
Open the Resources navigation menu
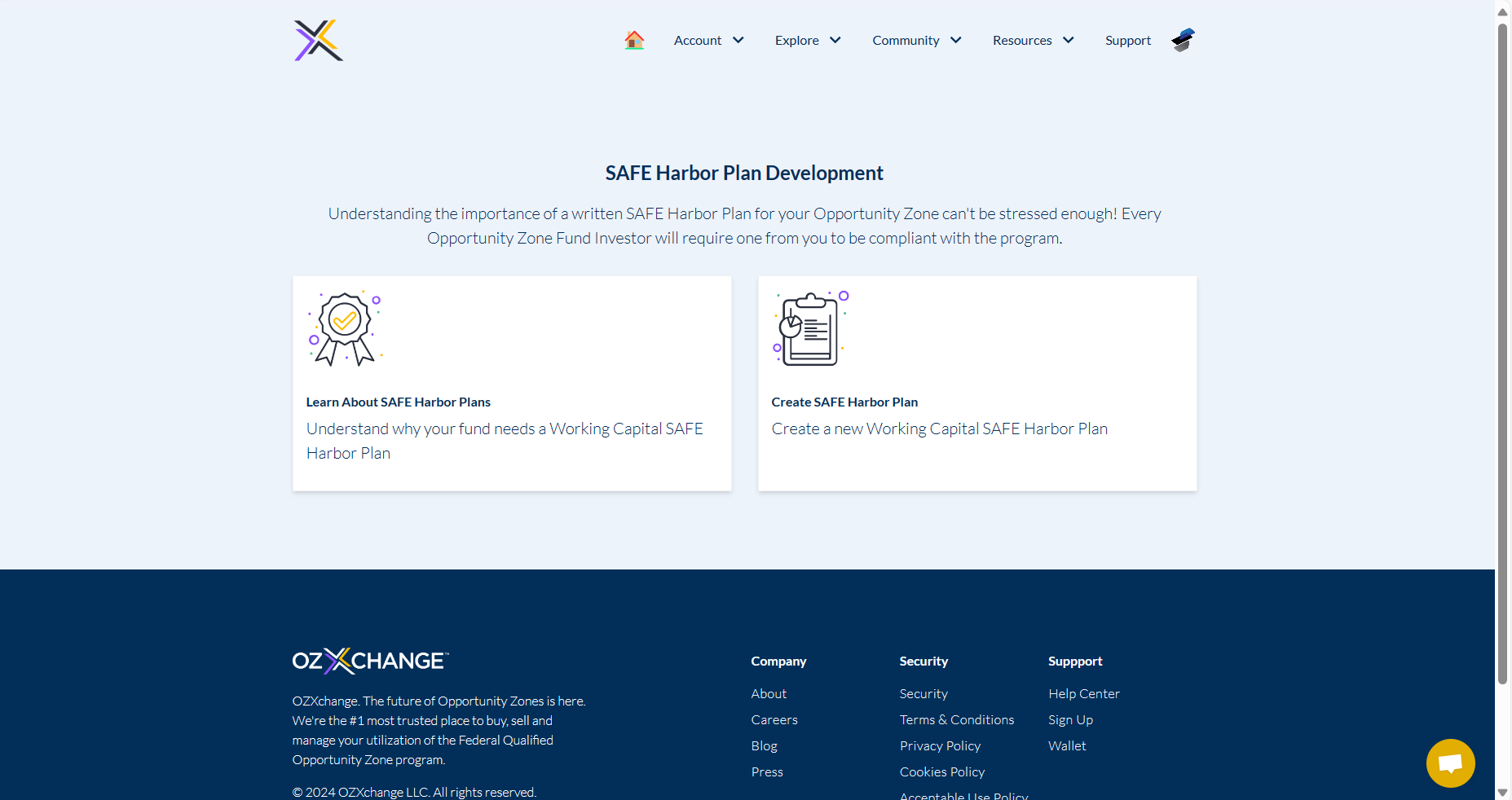(x=1034, y=40)
